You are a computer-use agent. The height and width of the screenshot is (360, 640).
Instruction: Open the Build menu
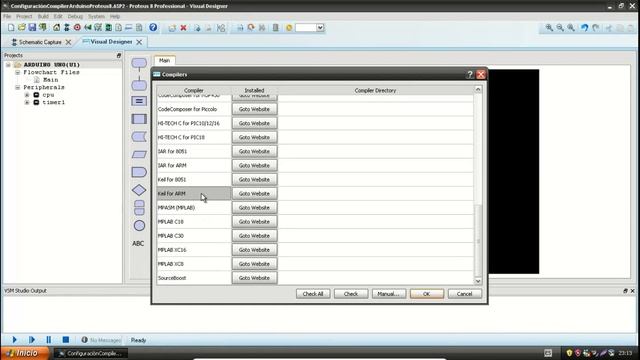(43, 16)
